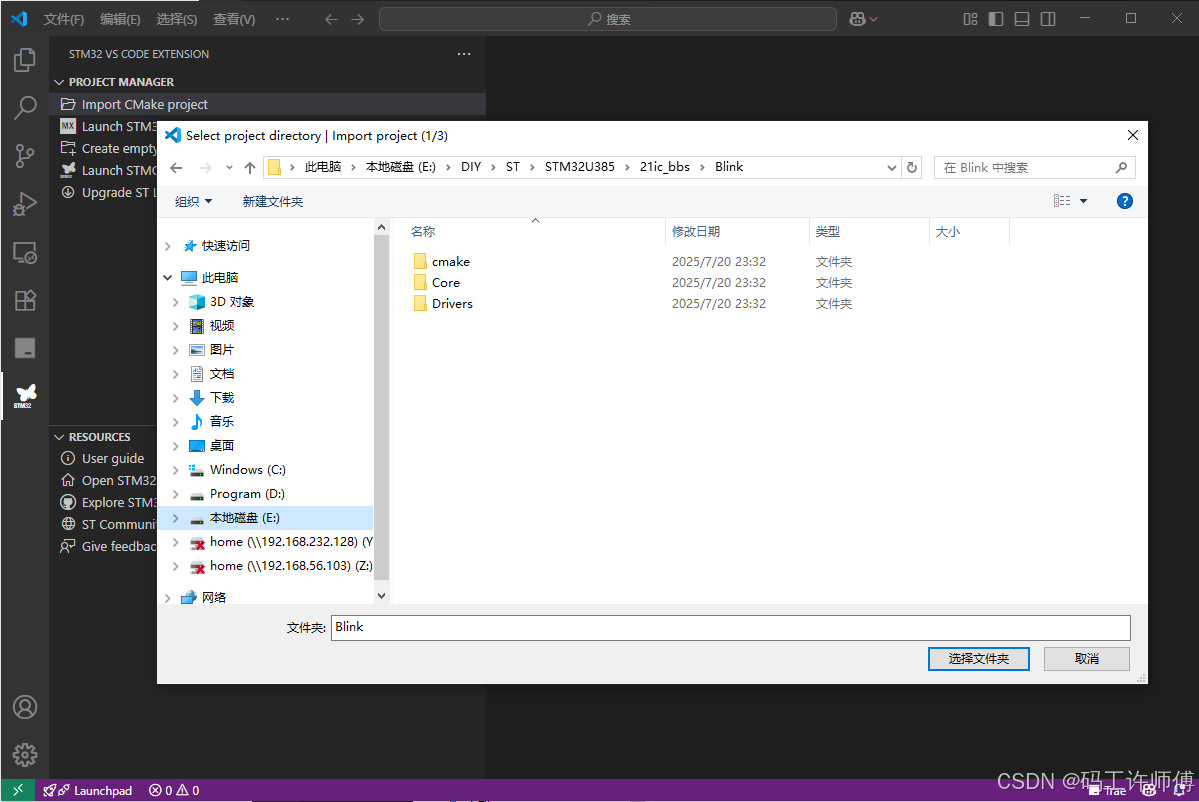This screenshot has height=802, width=1199.
Task: Open the address bar path history dropdown
Action: pos(891,167)
